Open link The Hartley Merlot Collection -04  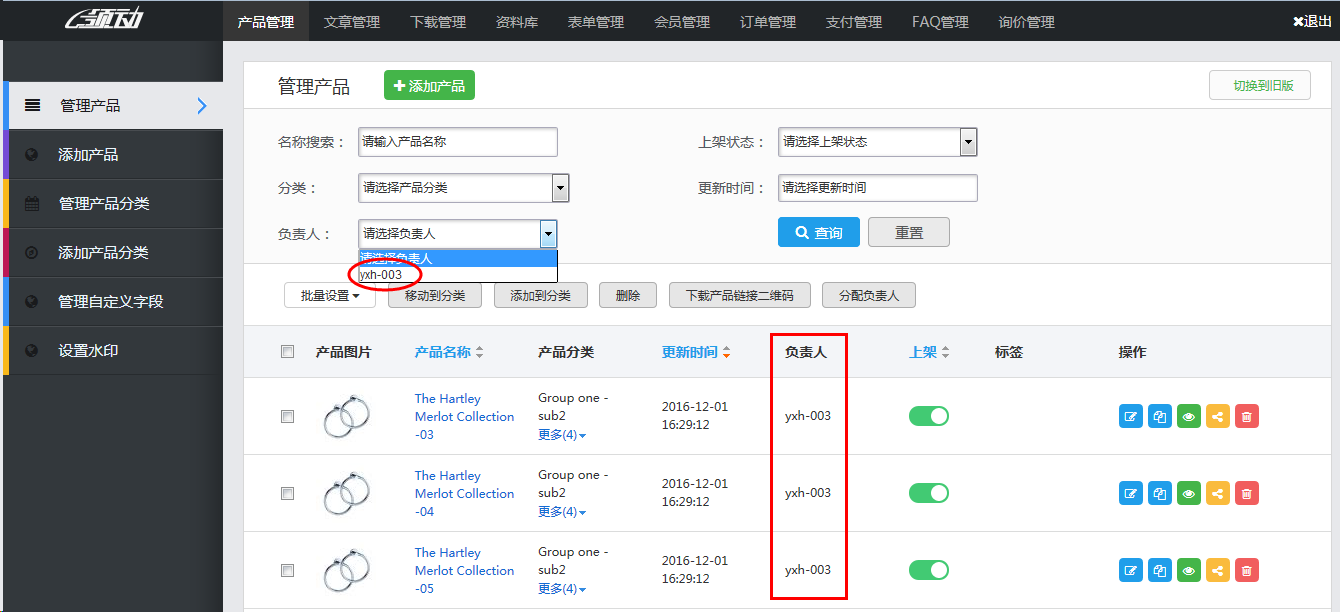(x=463, y=493)
